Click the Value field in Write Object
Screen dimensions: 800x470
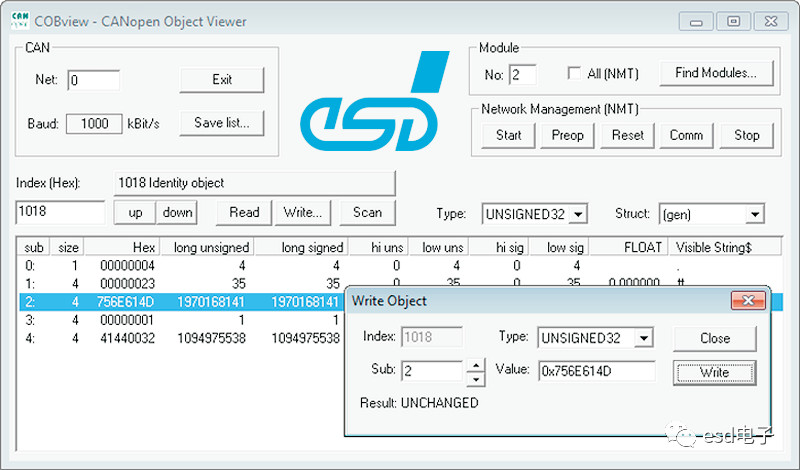pos(597,371)
